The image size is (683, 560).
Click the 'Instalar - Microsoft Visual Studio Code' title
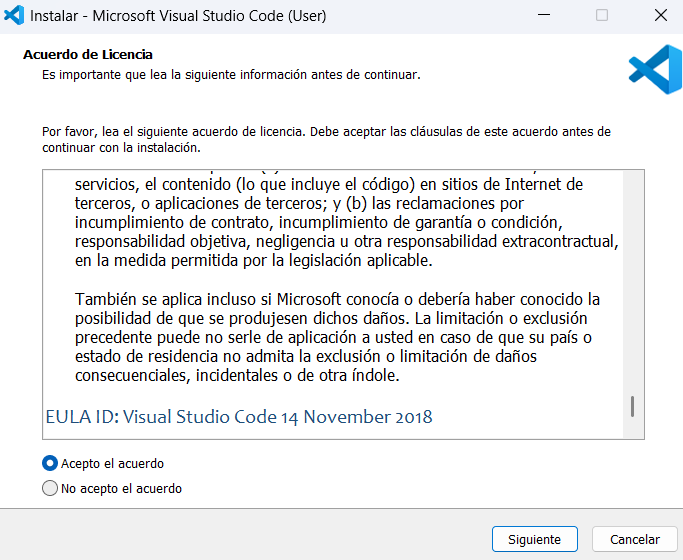click(x=178, y=16)
